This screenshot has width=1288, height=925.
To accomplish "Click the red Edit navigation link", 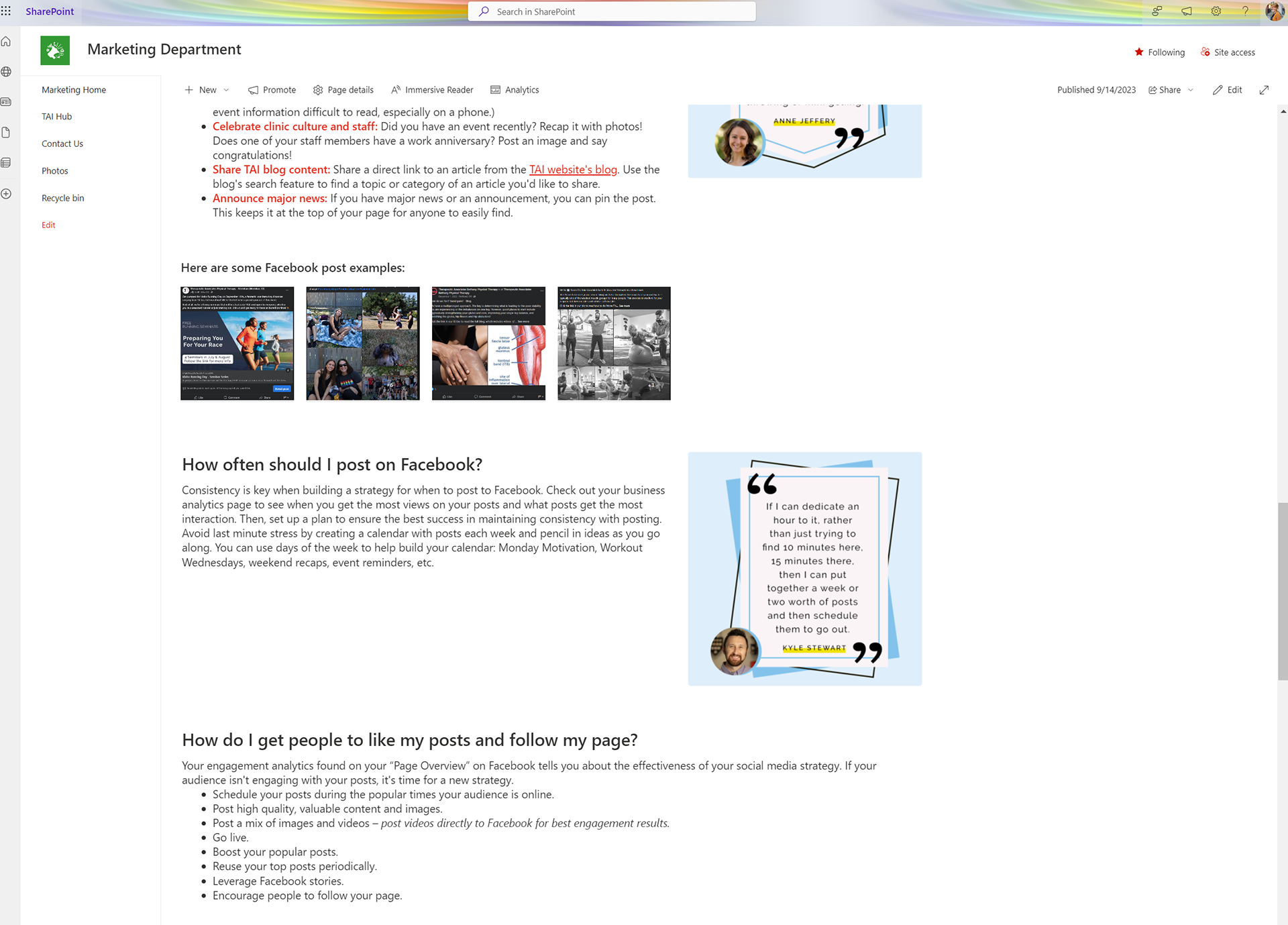I will tap(48, 225).
